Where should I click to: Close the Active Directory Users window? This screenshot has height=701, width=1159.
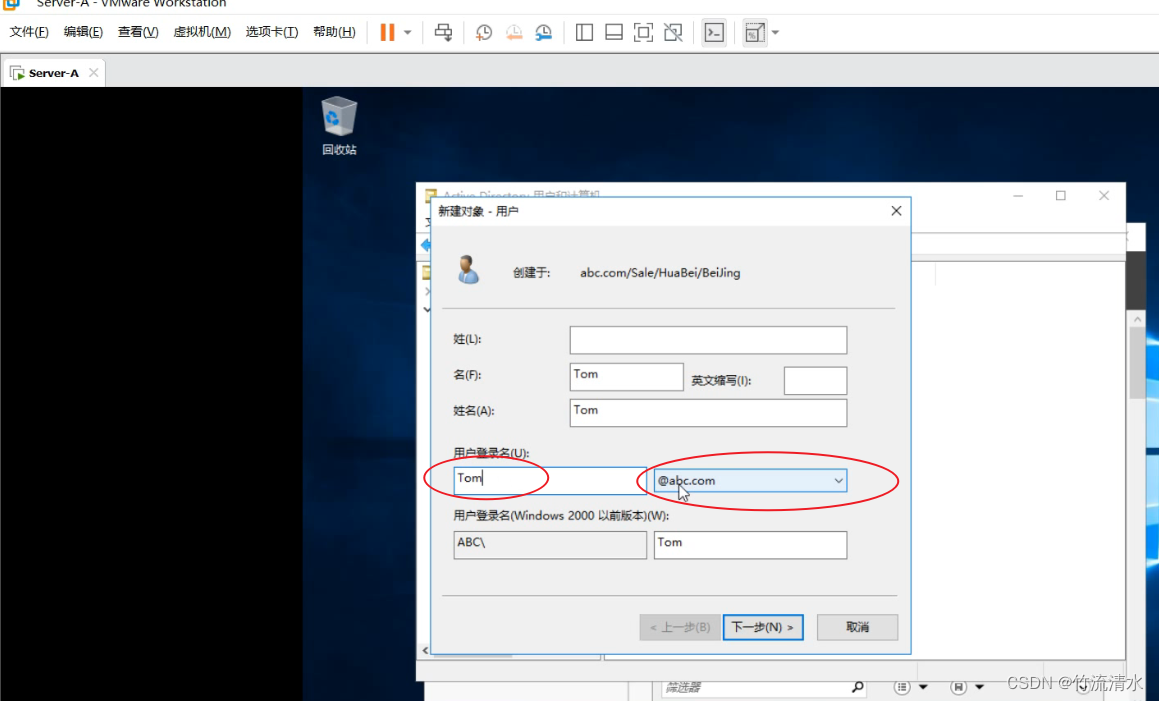coord(1104,196)
